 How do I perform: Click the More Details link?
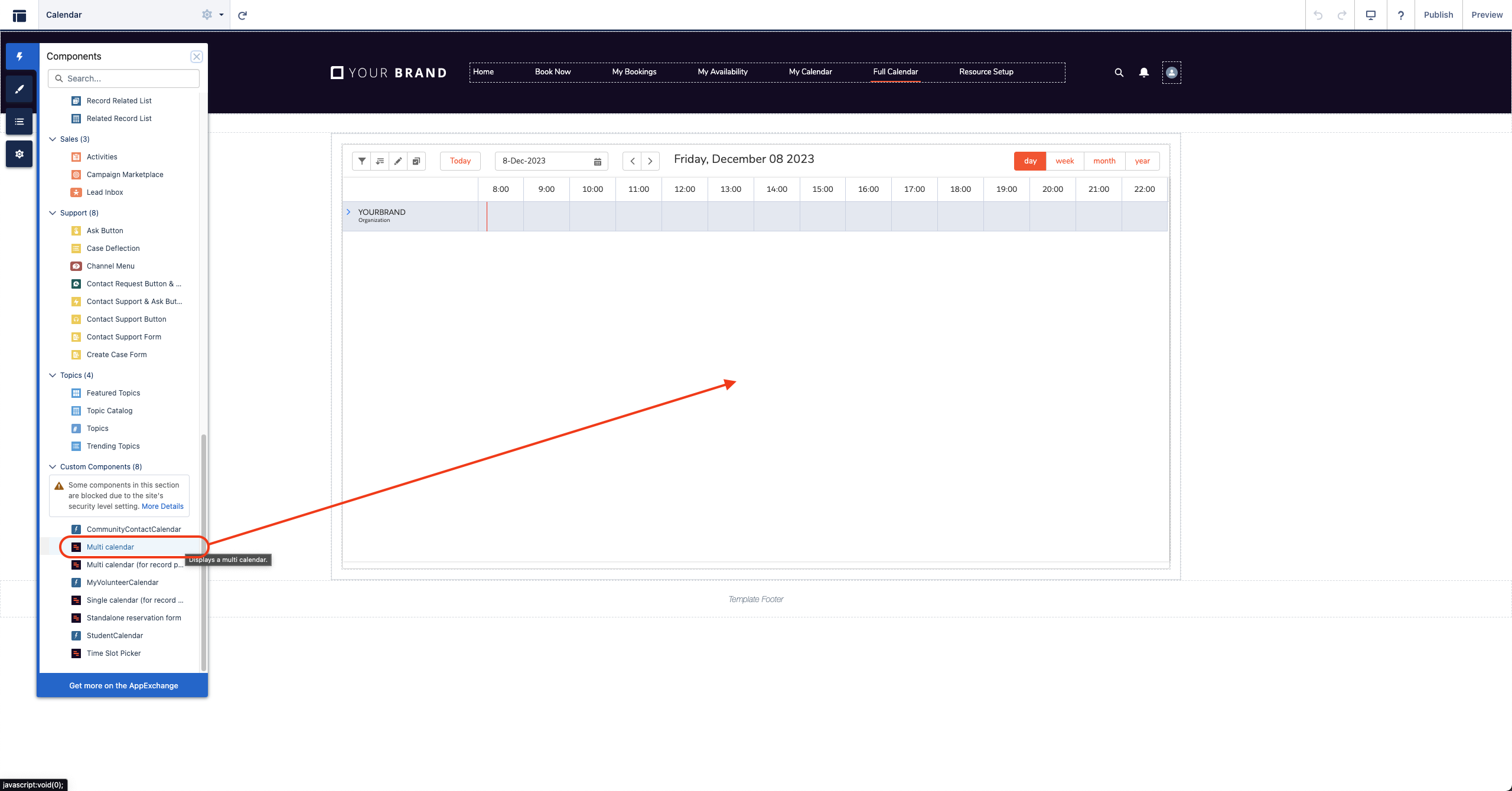click(162, 506)
